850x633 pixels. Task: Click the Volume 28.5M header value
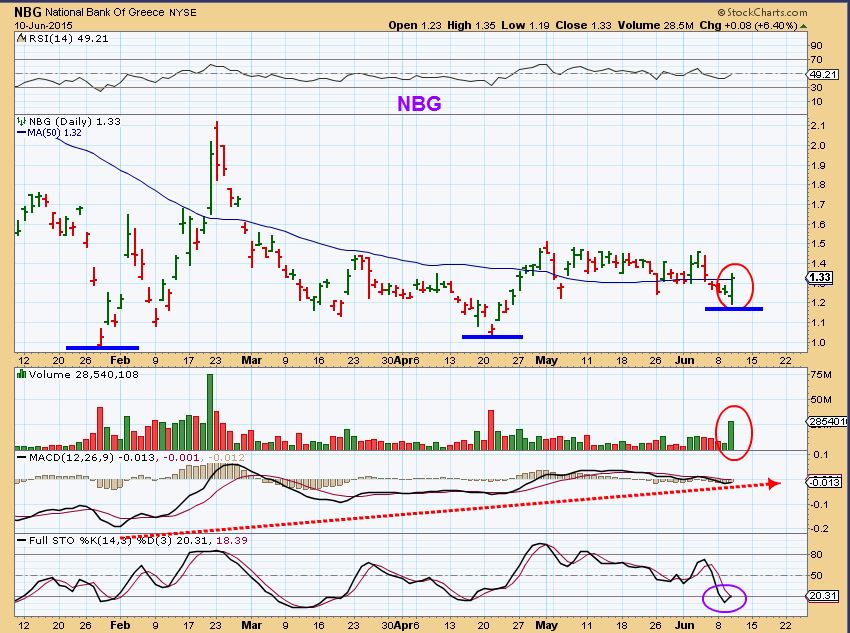[x=655, y=25]
